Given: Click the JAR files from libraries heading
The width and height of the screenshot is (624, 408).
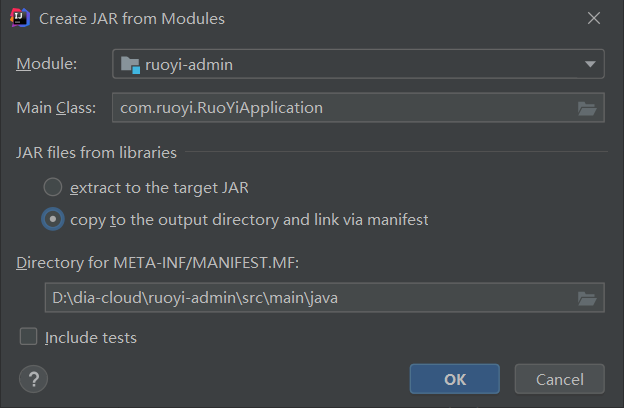Looking at the screenshot, I should click(96, 153).
